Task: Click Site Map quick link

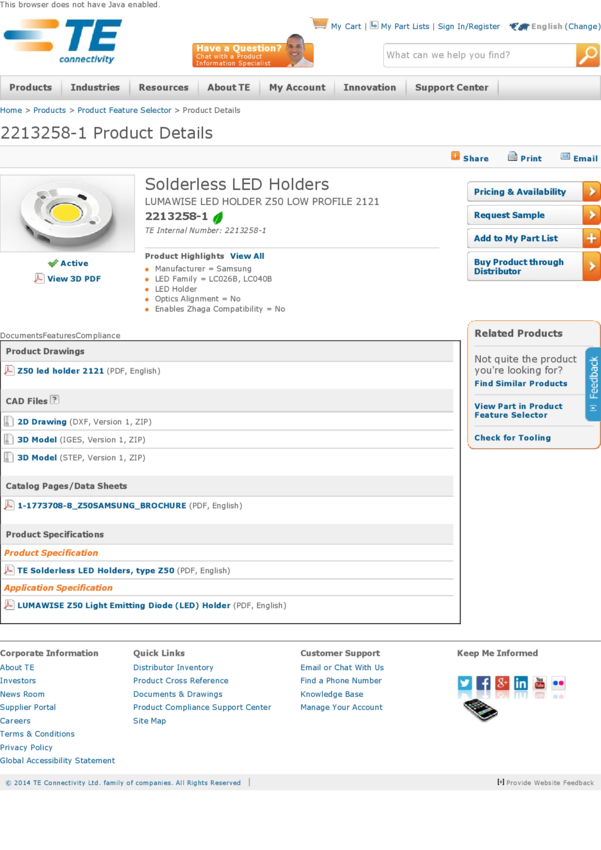Action: pos(150,720)
